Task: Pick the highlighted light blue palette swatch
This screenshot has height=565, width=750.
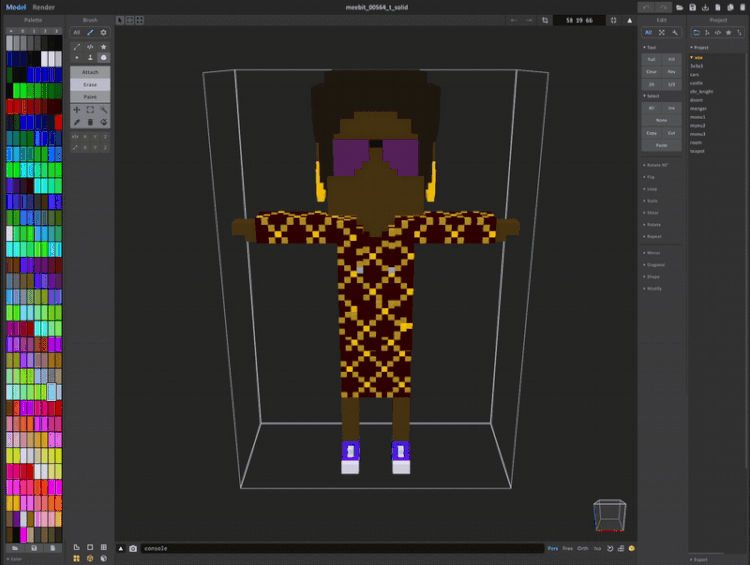Action: pyautogui.click(x=52, y=391)
